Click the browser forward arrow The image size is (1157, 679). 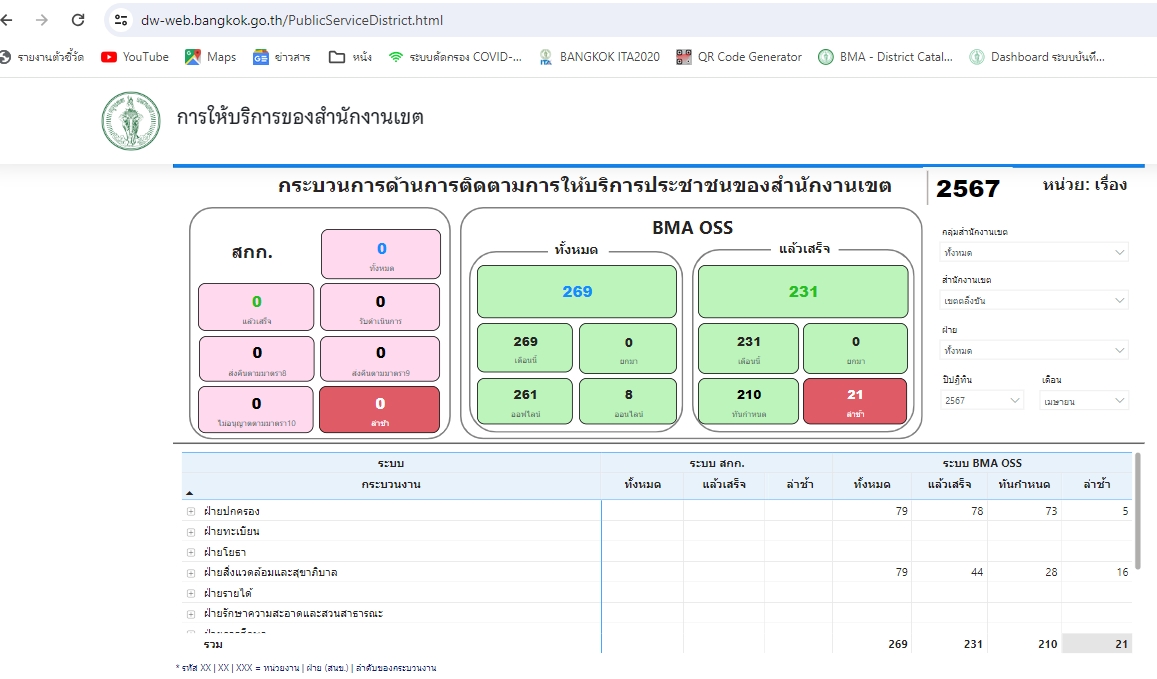[x=42, y=20]
